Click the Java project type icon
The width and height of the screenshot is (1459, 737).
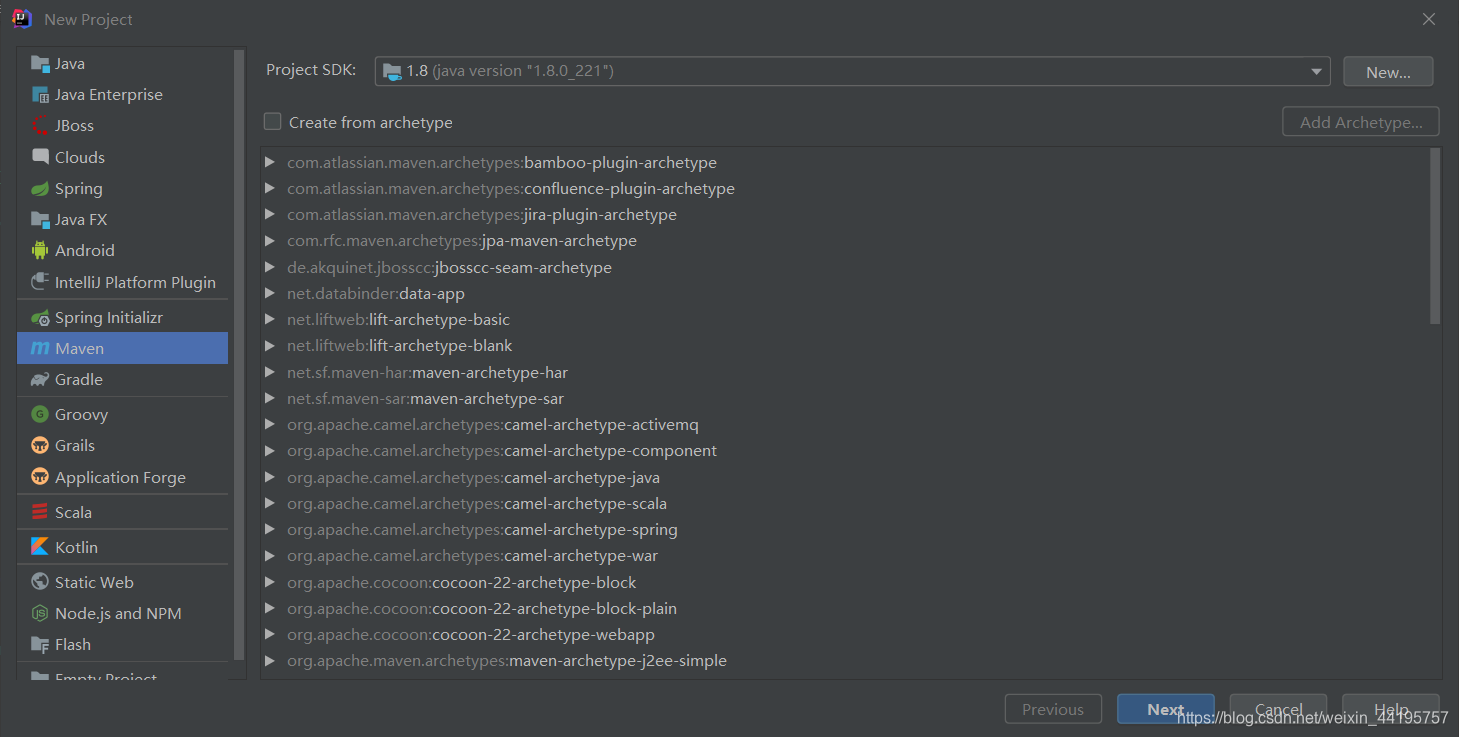point(40,64)
